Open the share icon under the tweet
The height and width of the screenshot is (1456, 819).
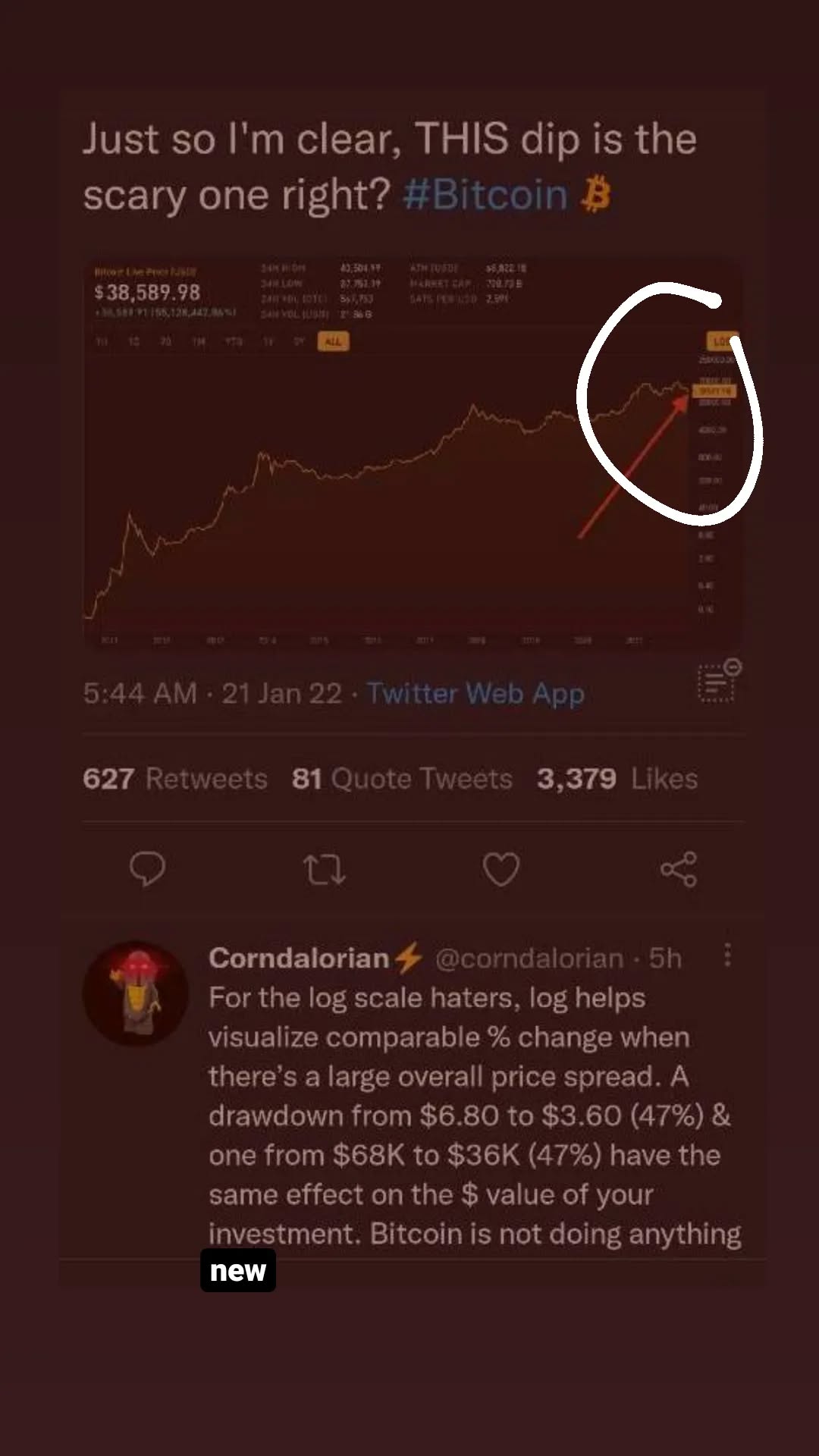click(679, 869)
